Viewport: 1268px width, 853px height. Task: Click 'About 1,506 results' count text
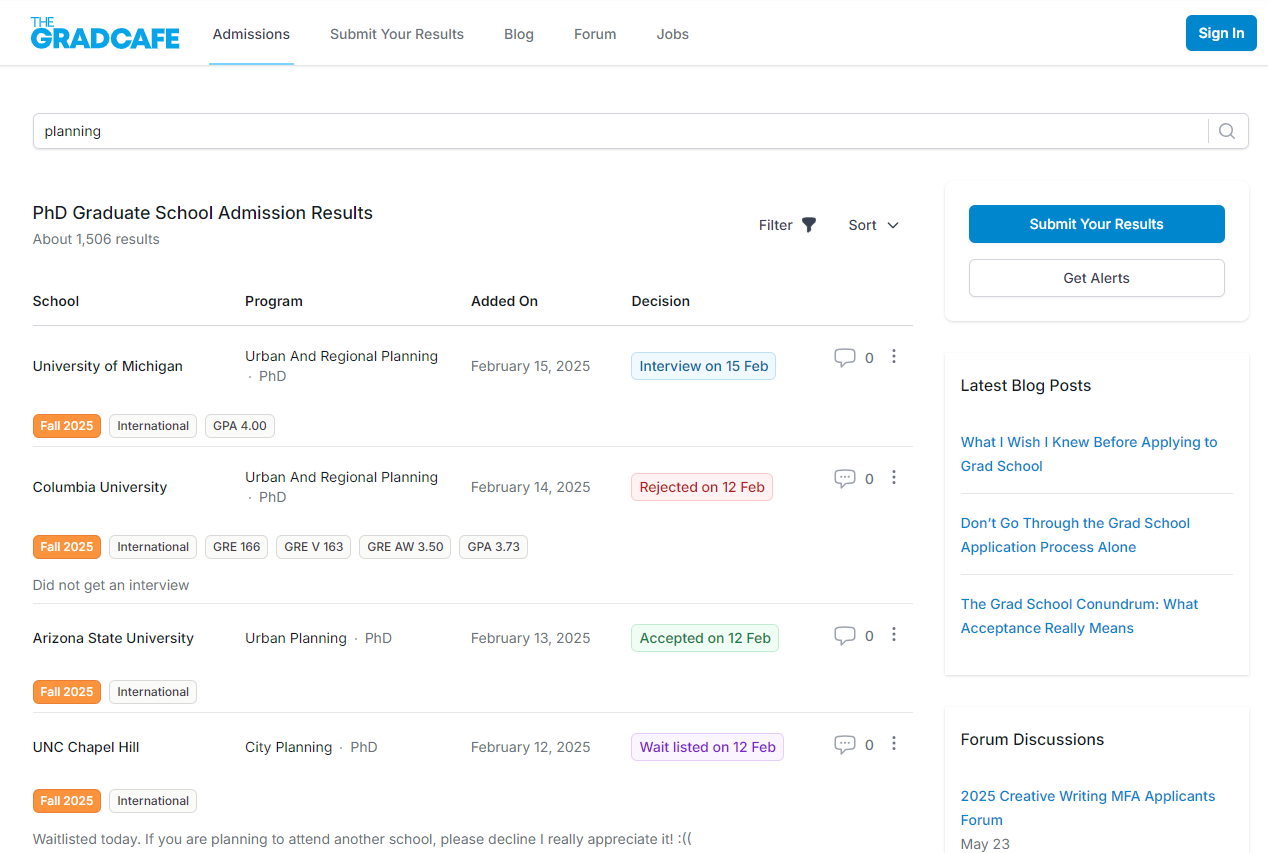[x=96, y=239]
